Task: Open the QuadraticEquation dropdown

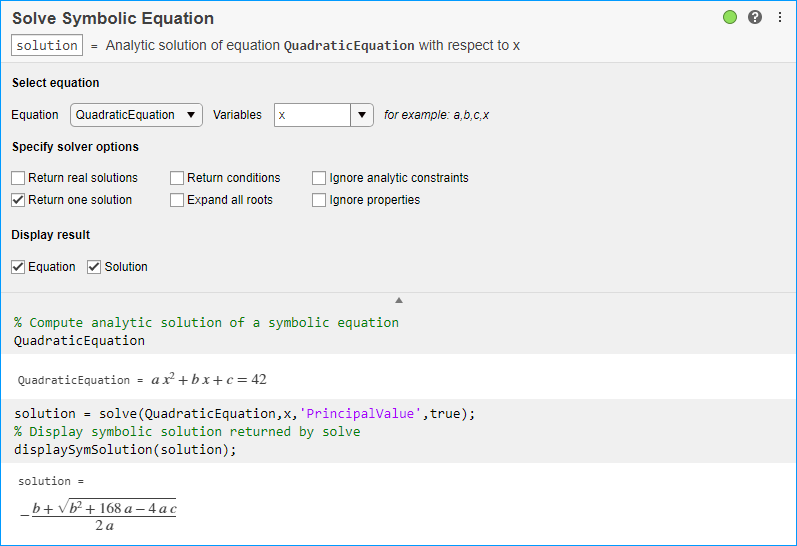Action: point(136,115)
